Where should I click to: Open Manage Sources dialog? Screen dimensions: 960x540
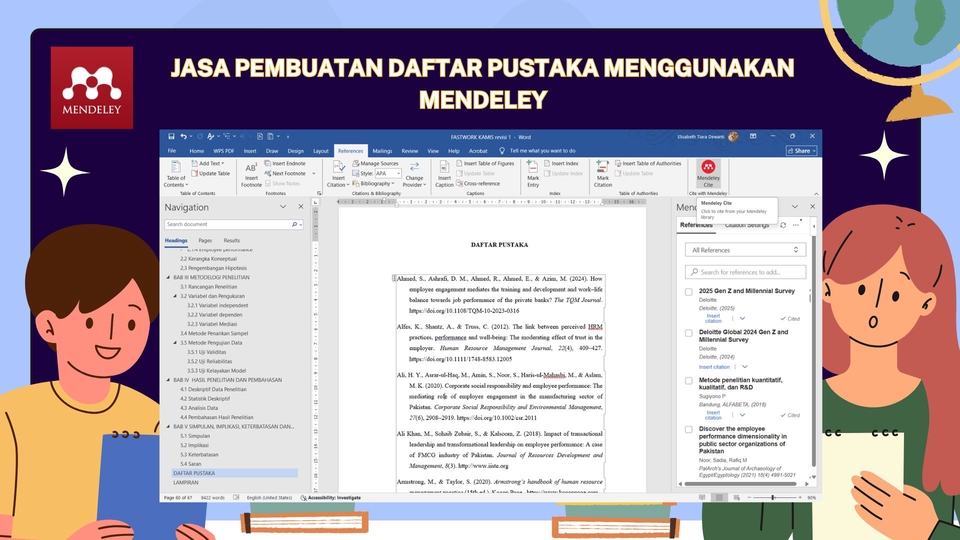click(x=375, y=163)
